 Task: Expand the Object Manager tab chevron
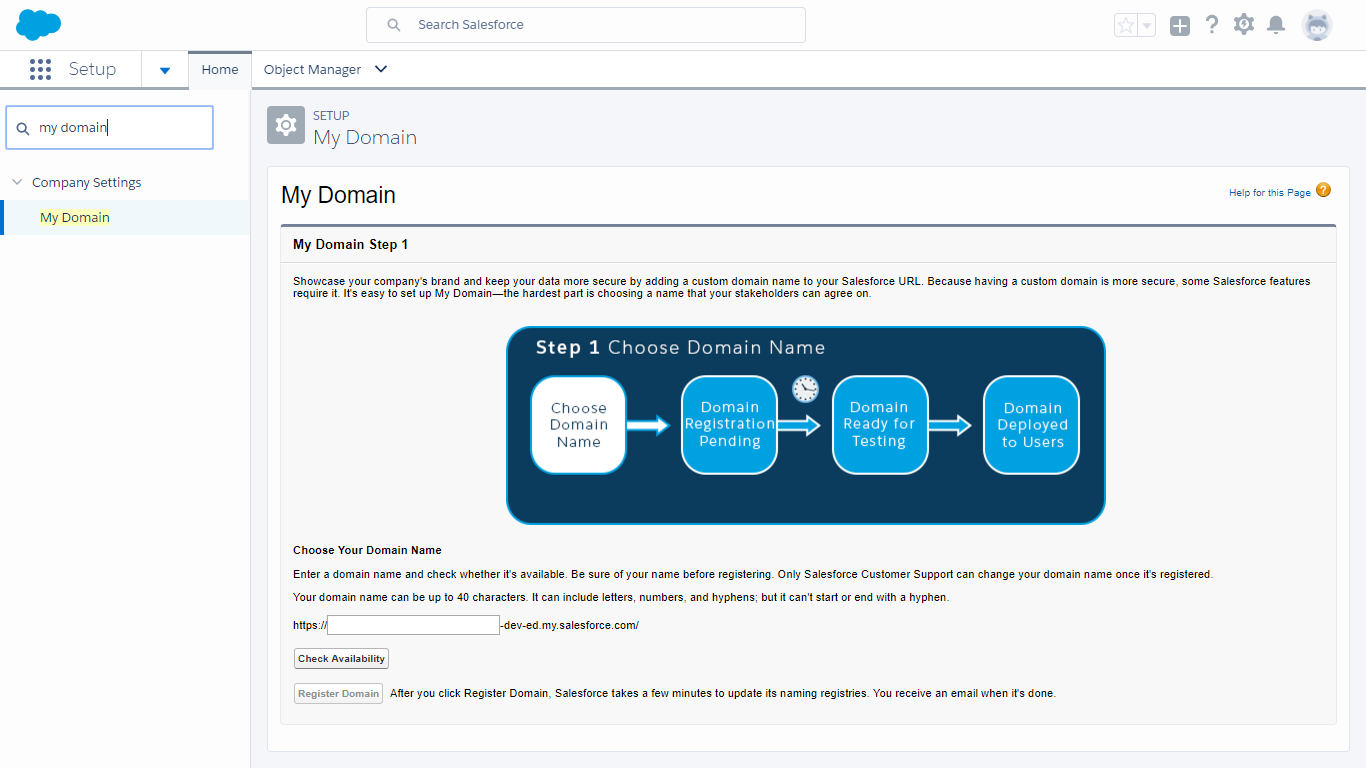tap(380, 69)
